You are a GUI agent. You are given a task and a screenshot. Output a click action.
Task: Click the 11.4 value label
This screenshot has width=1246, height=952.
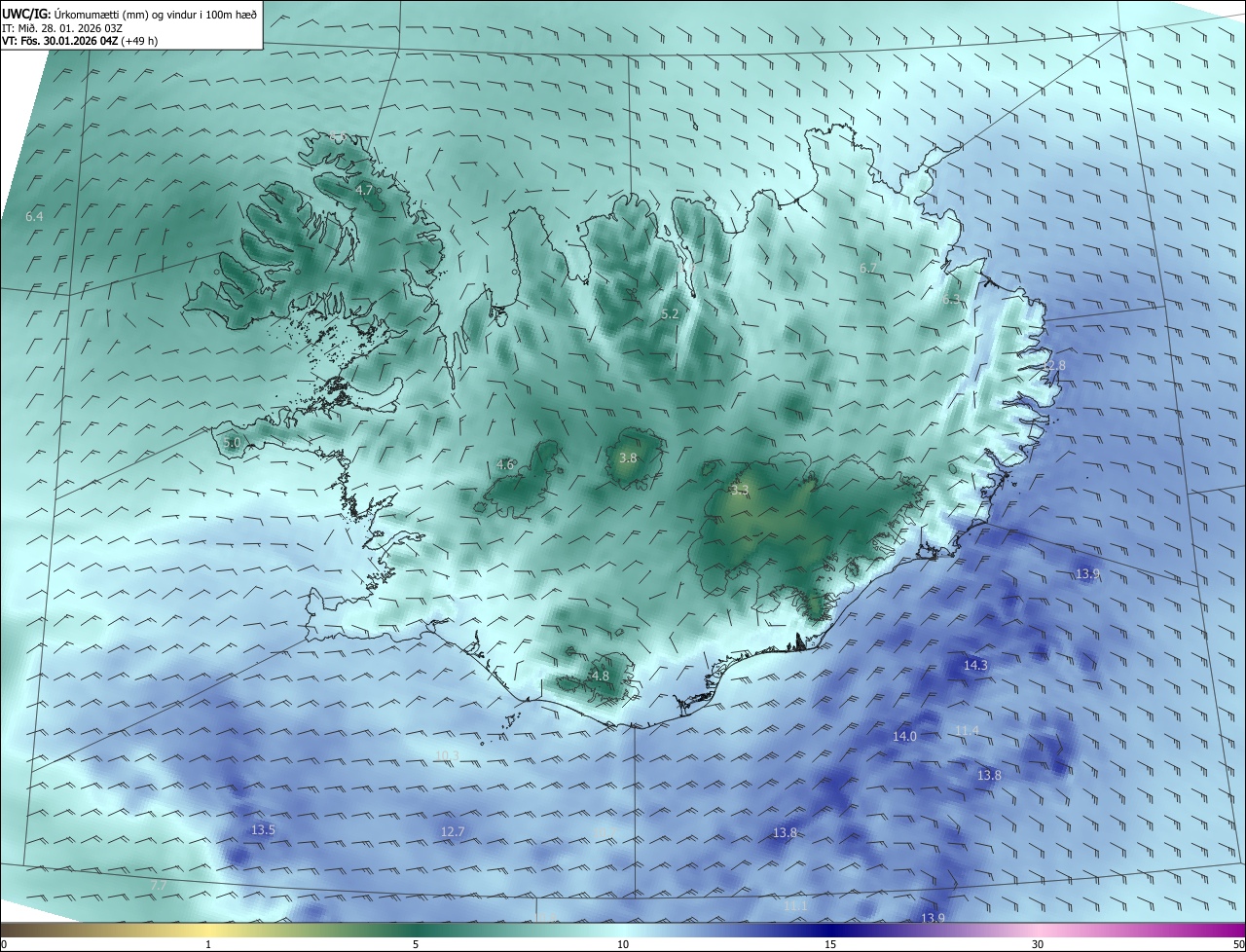coord(967,731)
